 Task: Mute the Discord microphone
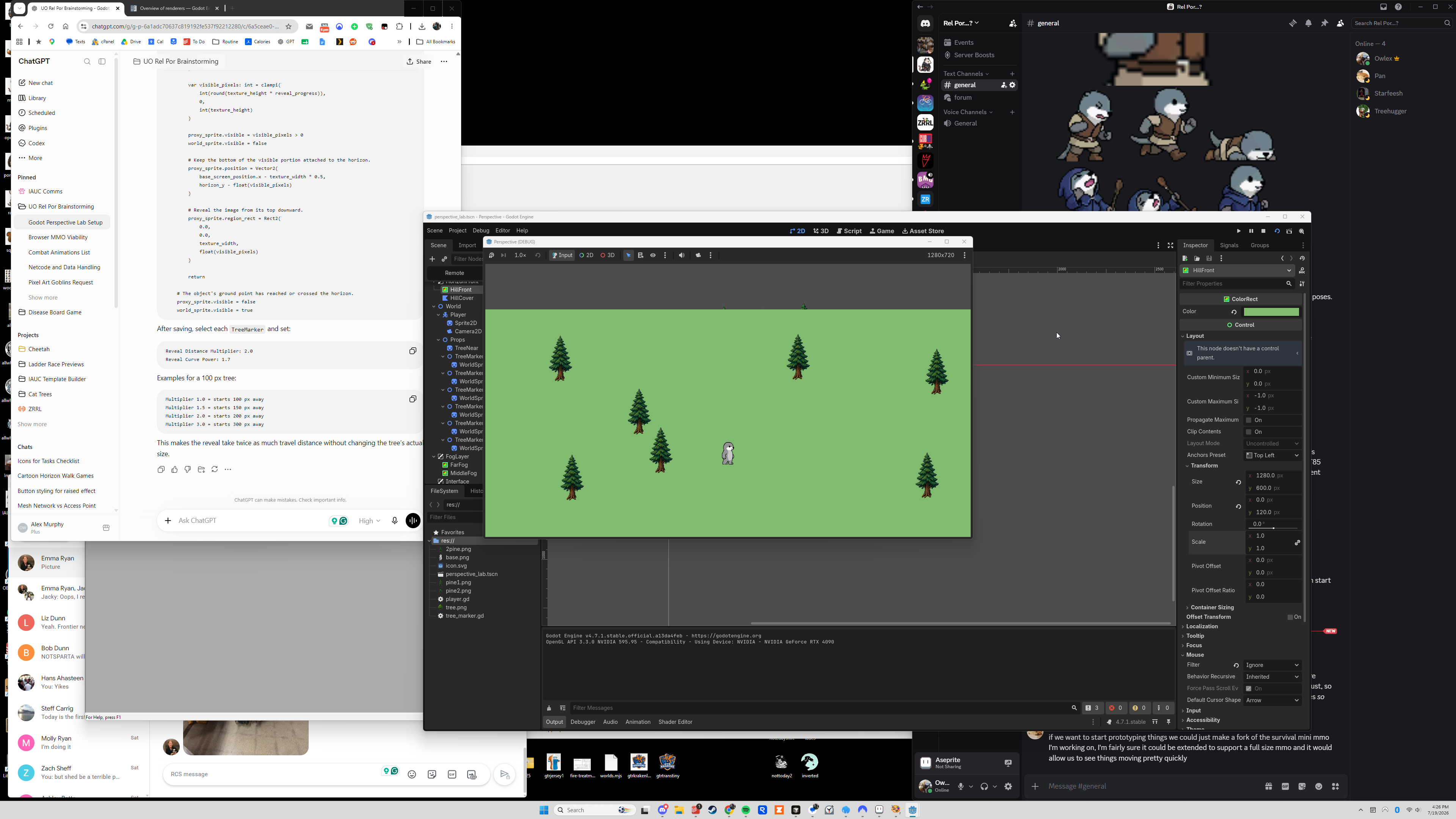click(x=960, y=786)
